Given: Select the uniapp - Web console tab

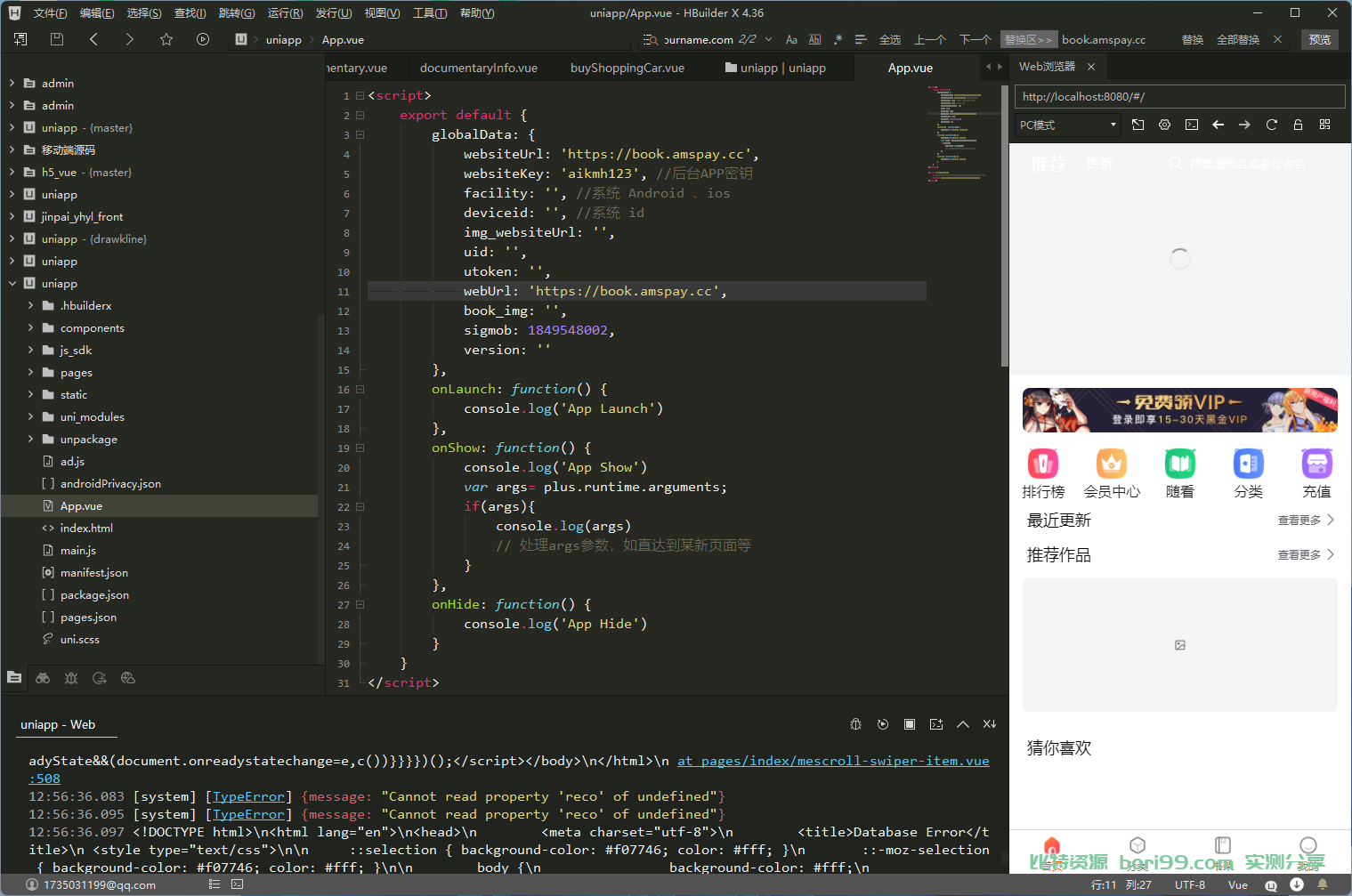Looking at the screenshot, I should [58, 724].
